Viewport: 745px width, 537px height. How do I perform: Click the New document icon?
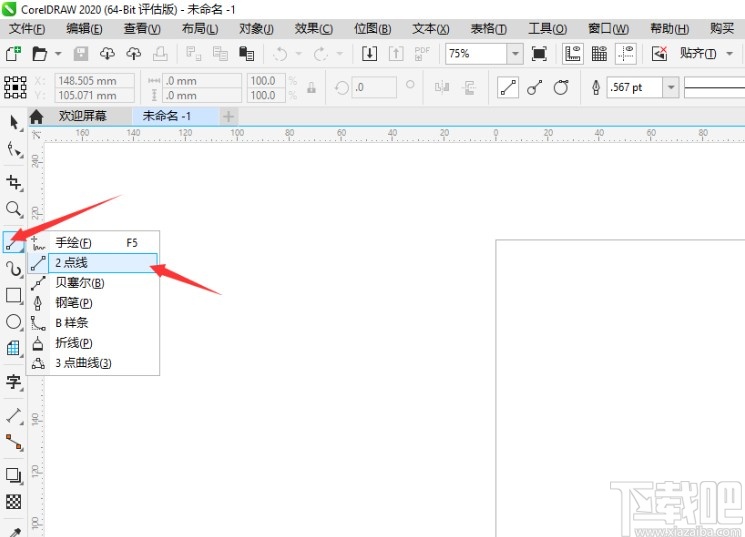click(x=14, y=53)
